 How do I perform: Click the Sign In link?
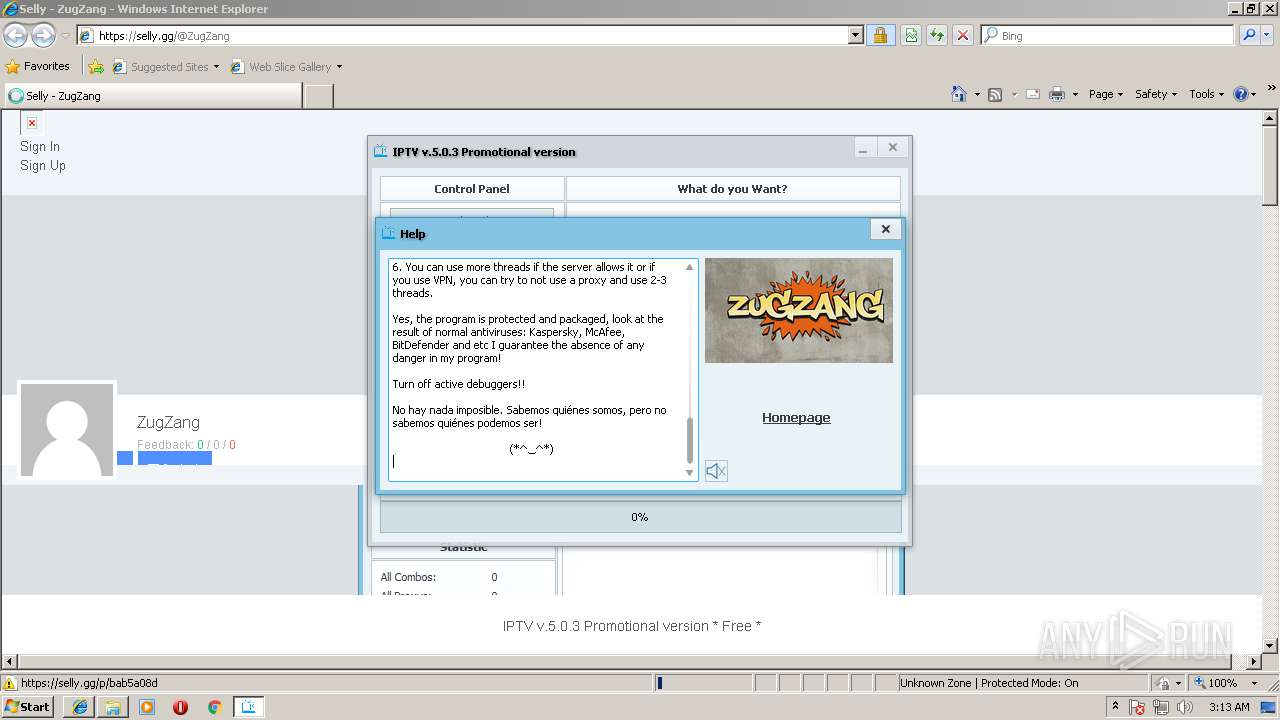click(x=40, y=146)
